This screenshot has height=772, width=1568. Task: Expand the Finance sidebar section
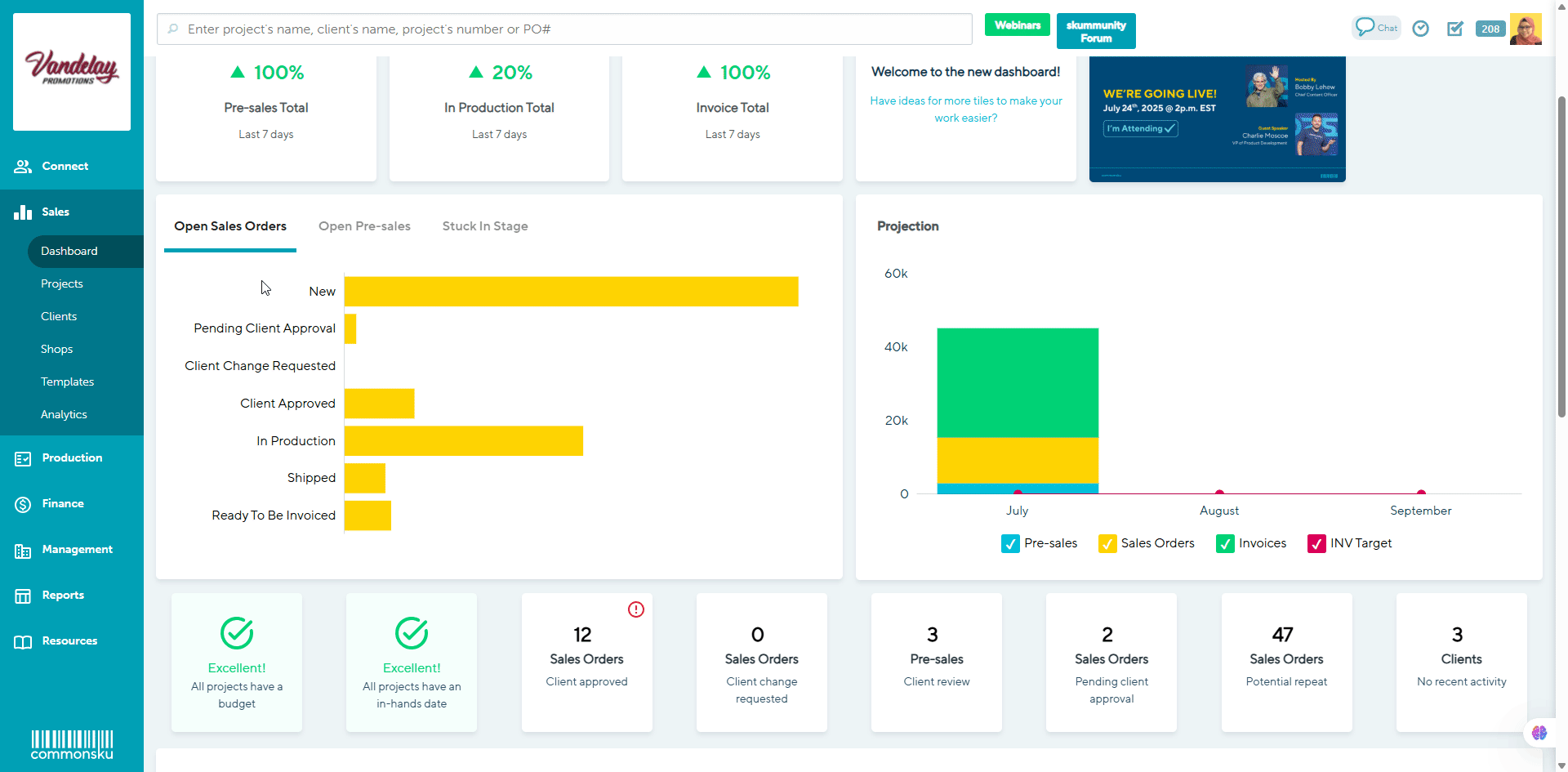[x=63, y=504]
